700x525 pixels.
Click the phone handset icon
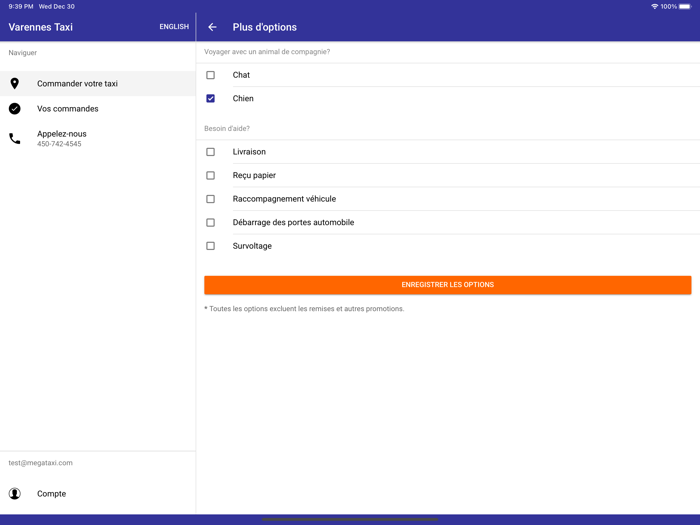15,138
